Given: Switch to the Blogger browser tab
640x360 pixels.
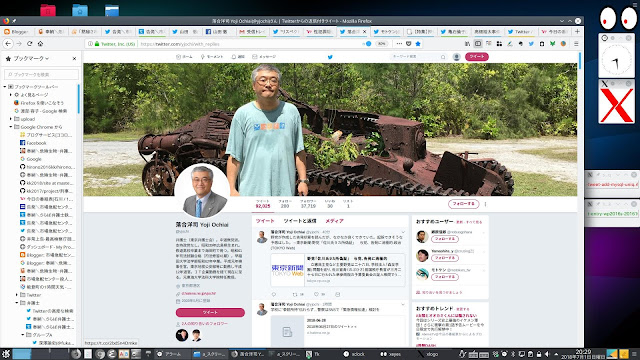Looking at the screenshot, I should click(16, 31).
